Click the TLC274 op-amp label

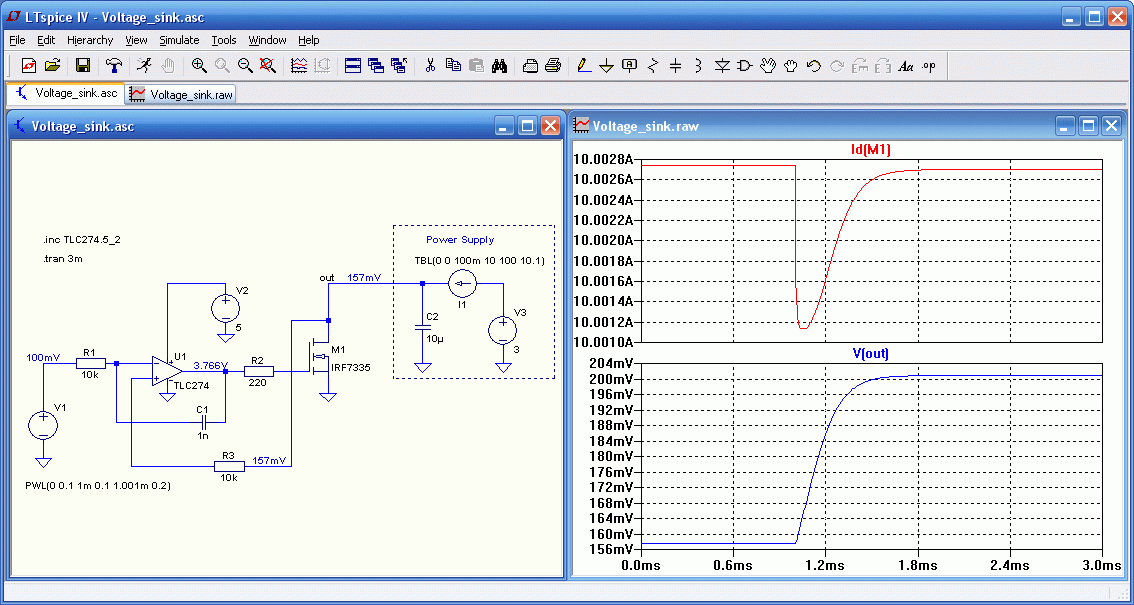(x=191, y=385)
